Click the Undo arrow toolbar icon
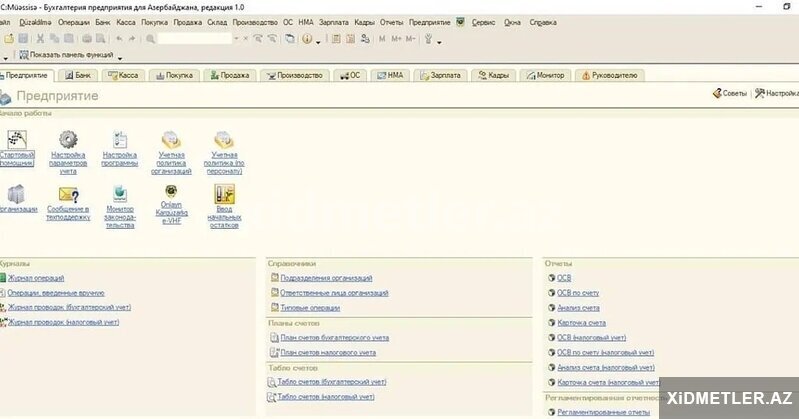 tap(119, 39)
